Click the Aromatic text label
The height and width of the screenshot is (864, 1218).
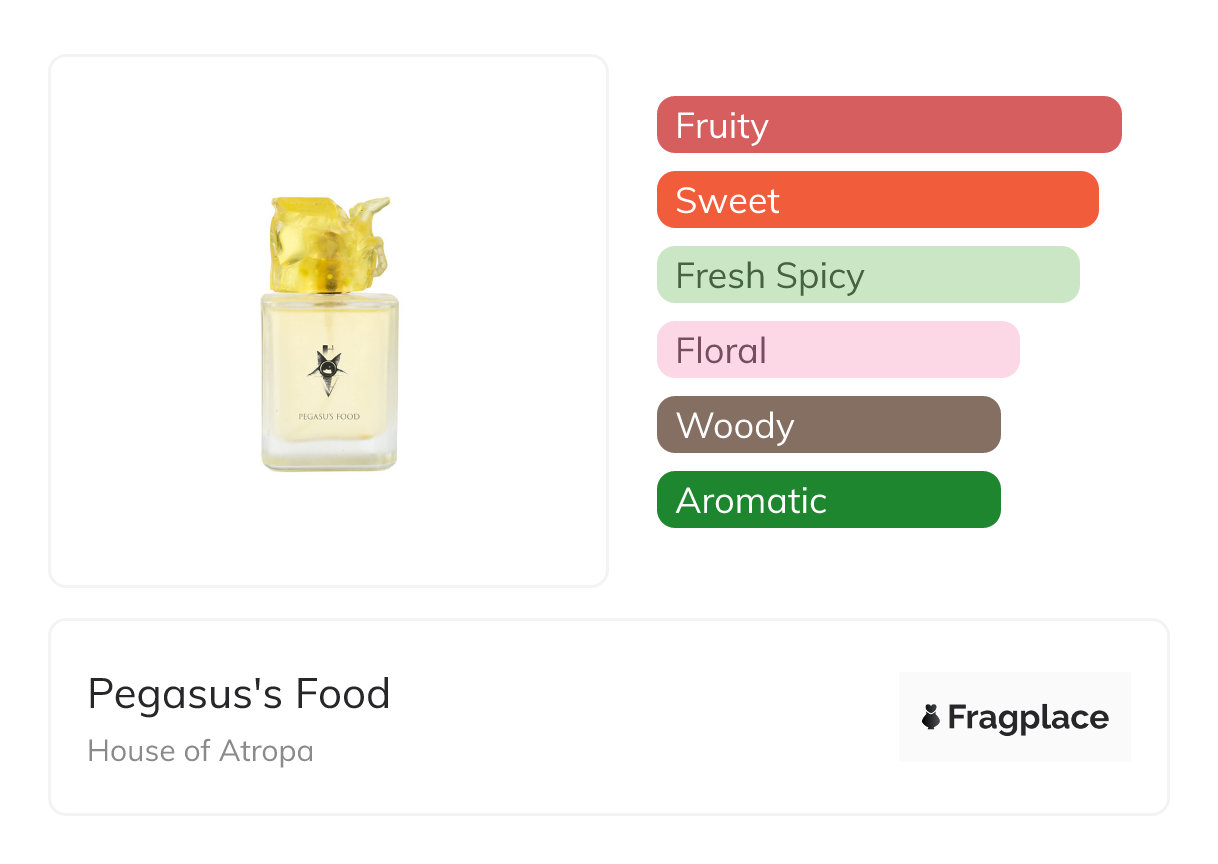751,501
